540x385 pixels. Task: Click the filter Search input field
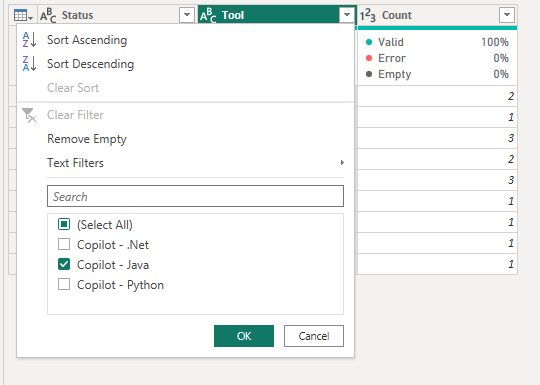(195, 196)
